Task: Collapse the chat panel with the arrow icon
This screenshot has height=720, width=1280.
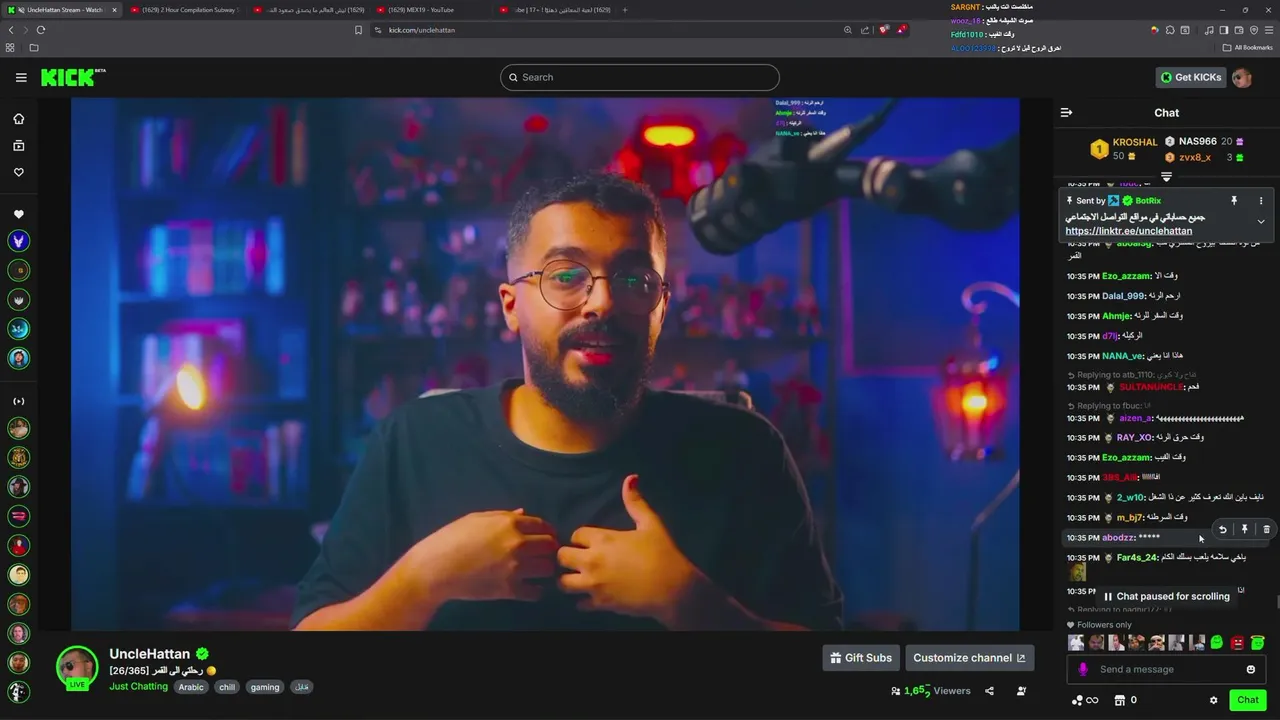Action: click(1066, 113)
